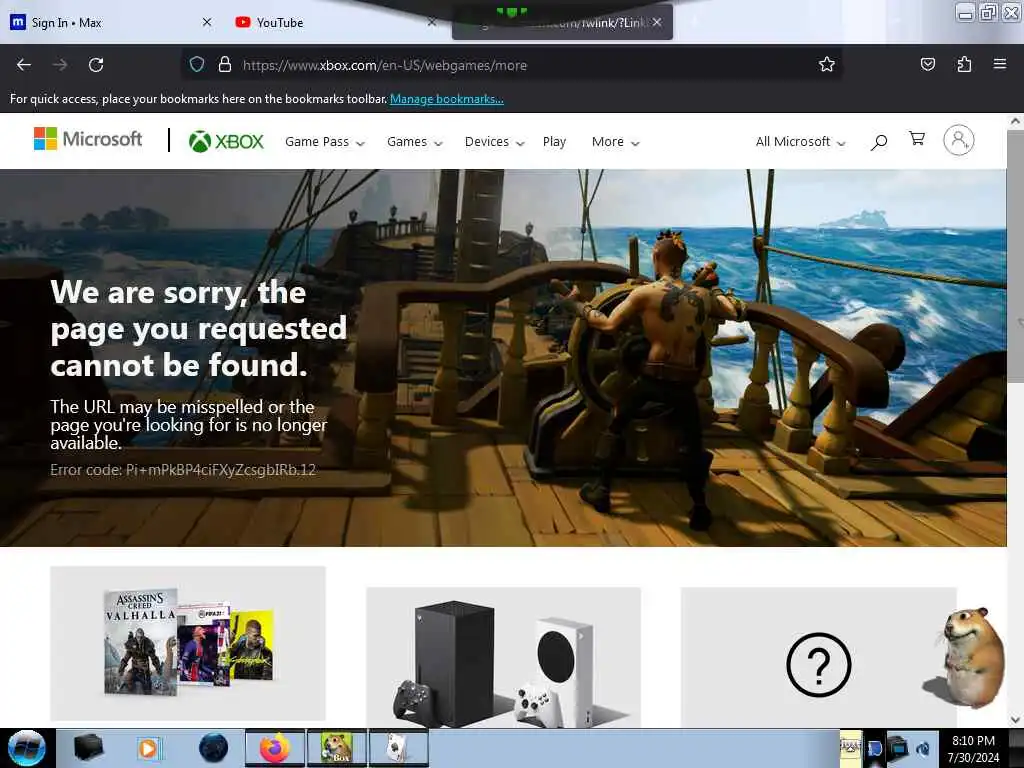Close the active xbox tab
Screen dimensions: 1024x768
click(x=657, y=22)
